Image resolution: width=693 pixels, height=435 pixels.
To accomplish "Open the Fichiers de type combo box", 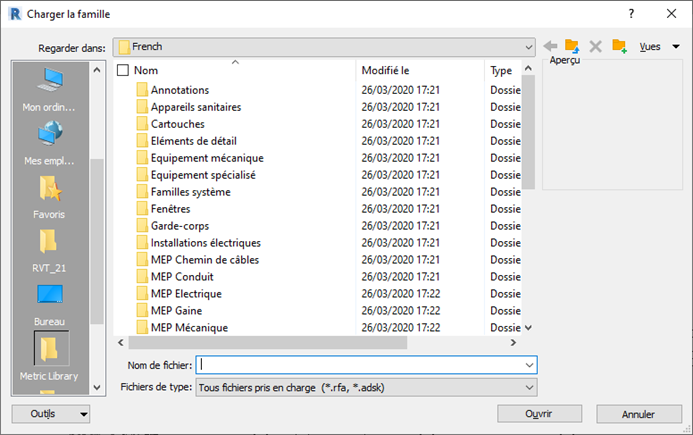I will tap(366, 388).
